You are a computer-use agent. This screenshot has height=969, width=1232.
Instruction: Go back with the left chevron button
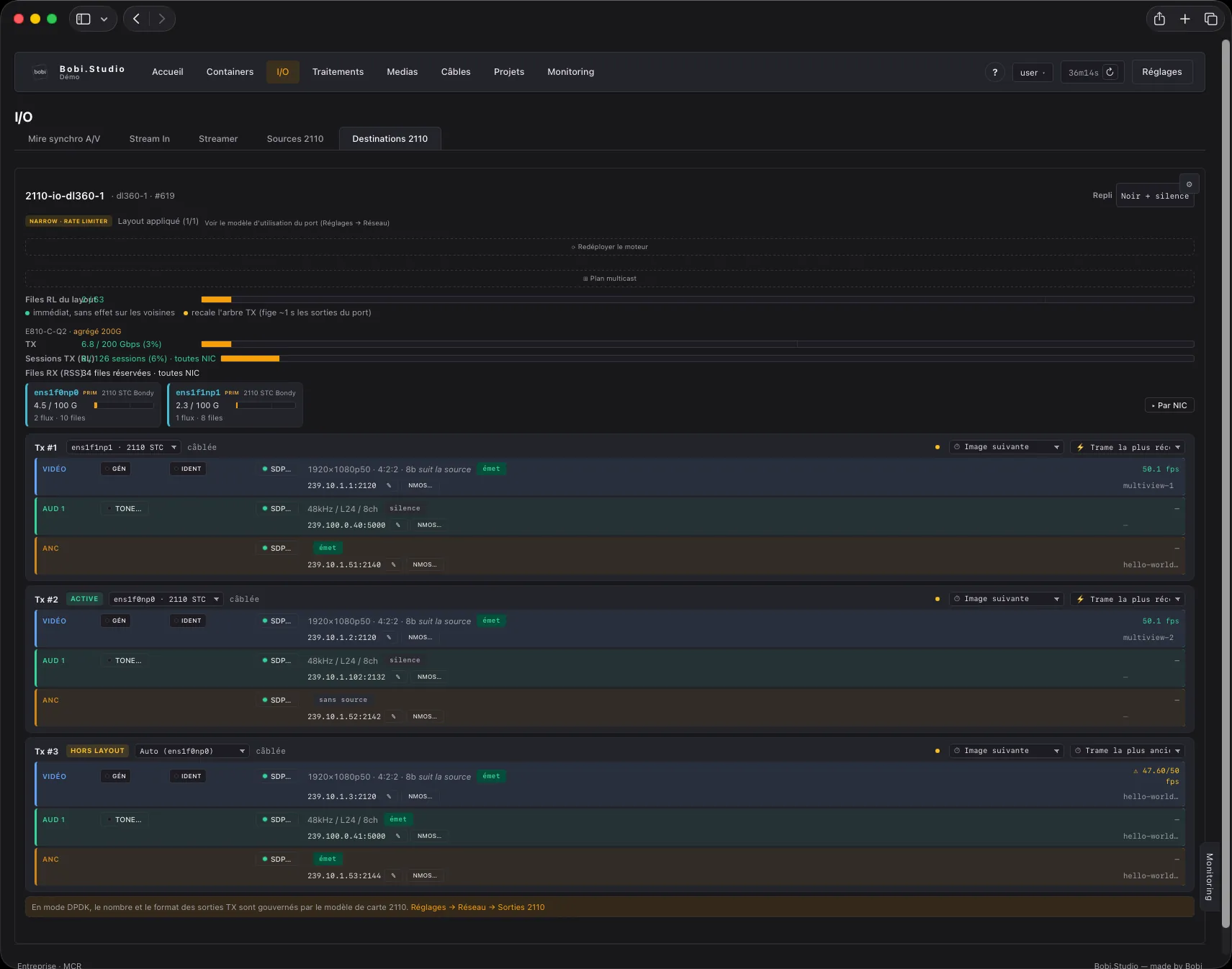click(136, 19)
